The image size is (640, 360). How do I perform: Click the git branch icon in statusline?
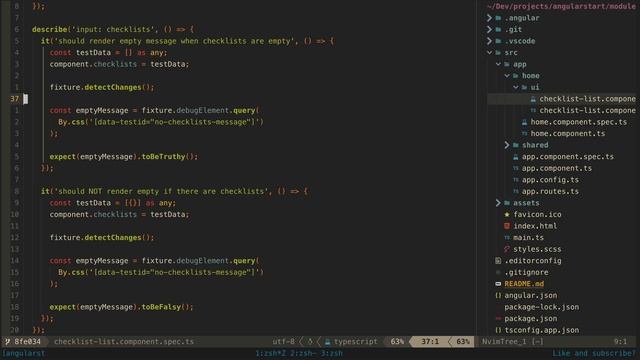tap(7, 342)
